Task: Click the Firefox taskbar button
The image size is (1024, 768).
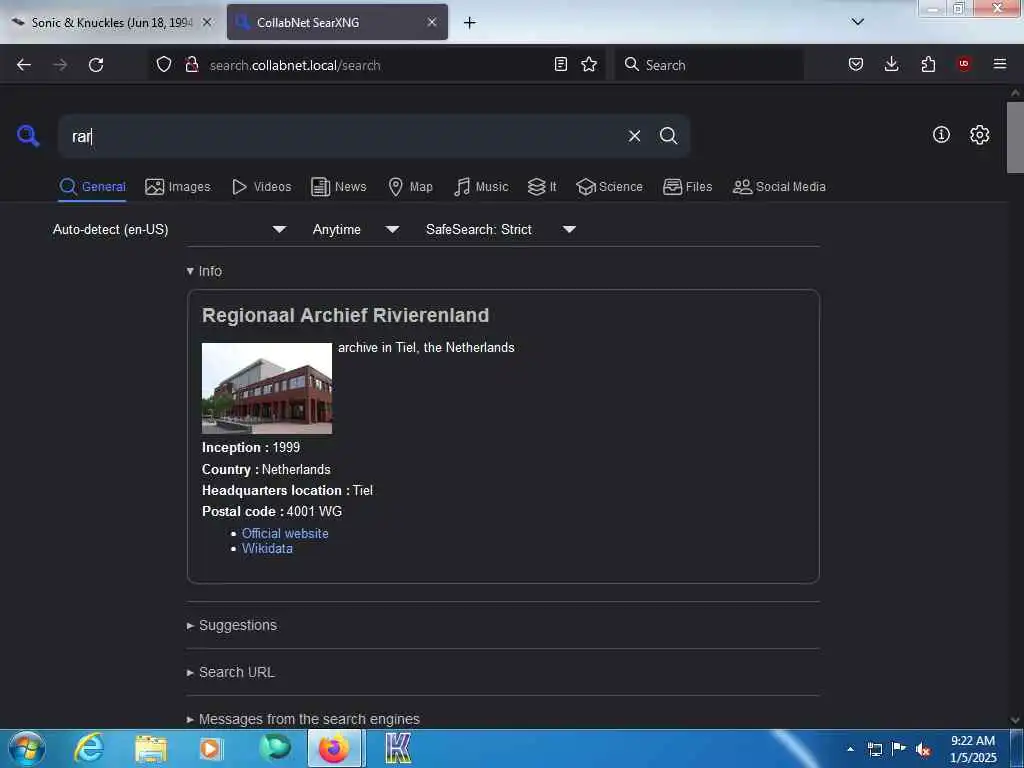Action: [x=334, y=748]
